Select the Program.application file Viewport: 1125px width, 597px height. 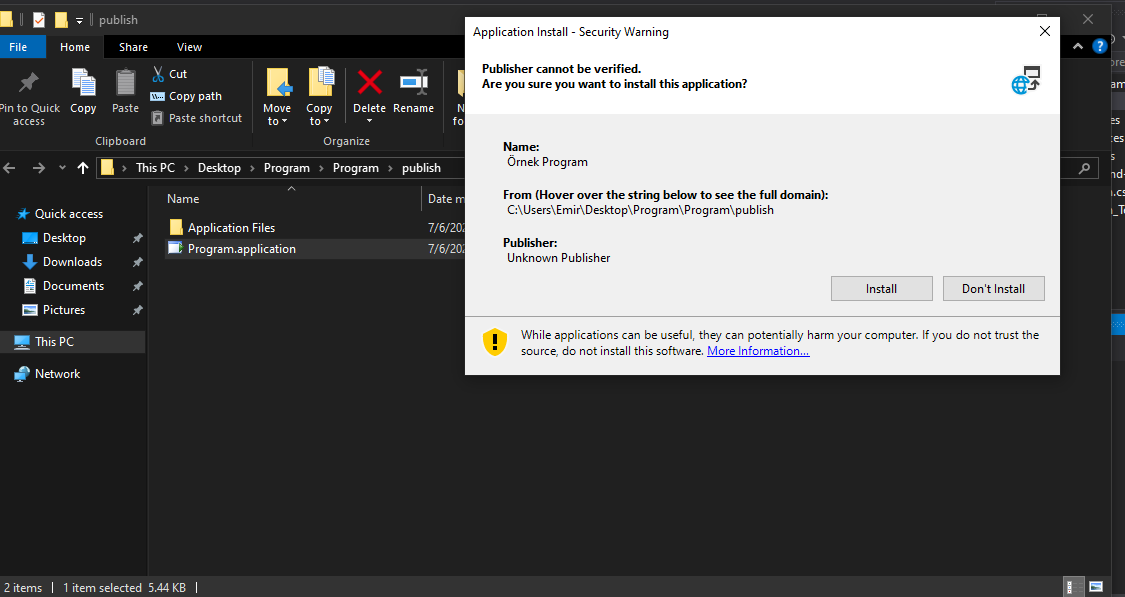click(x=242, y=249)
